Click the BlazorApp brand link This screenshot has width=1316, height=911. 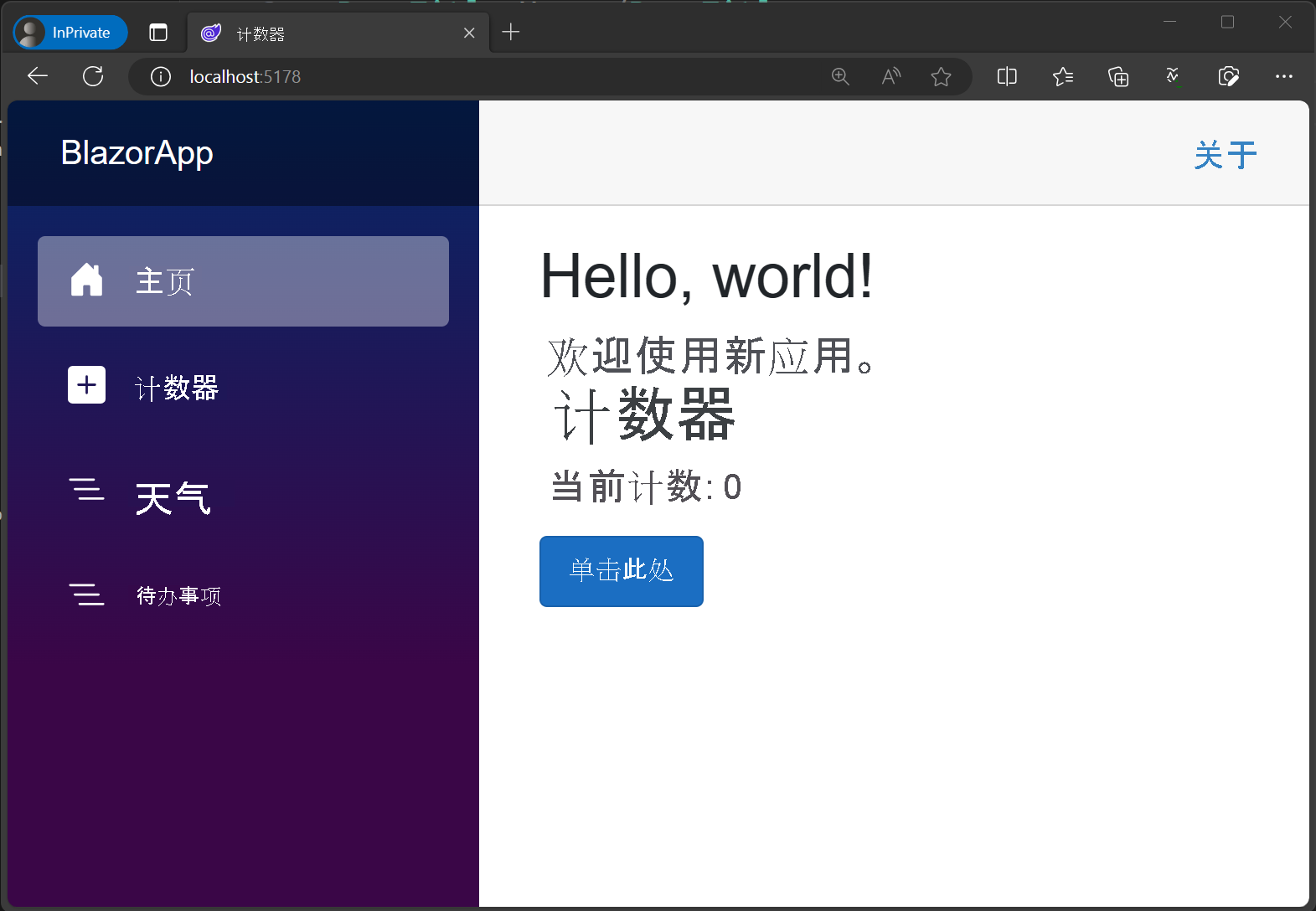click(x=137, y=153)
